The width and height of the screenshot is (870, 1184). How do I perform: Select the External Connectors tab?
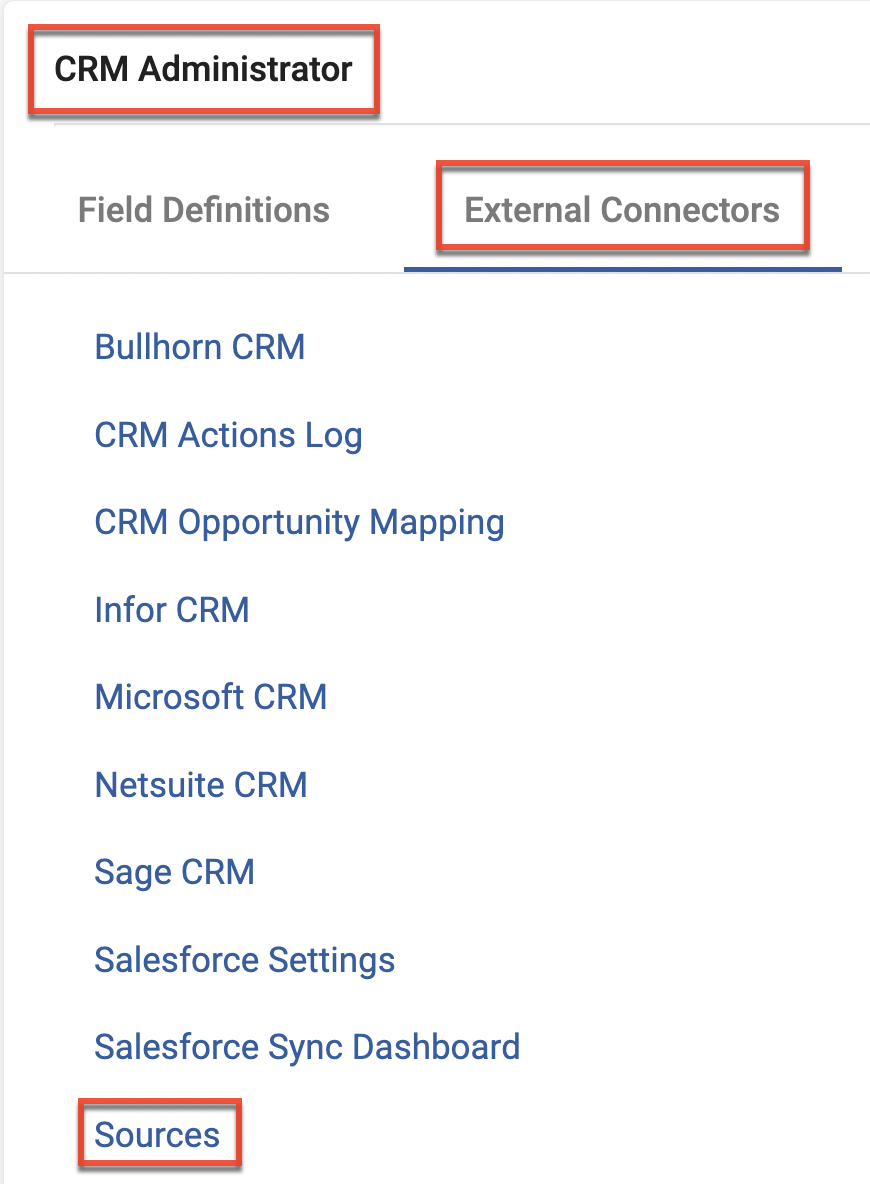click(x=622, y=210)
